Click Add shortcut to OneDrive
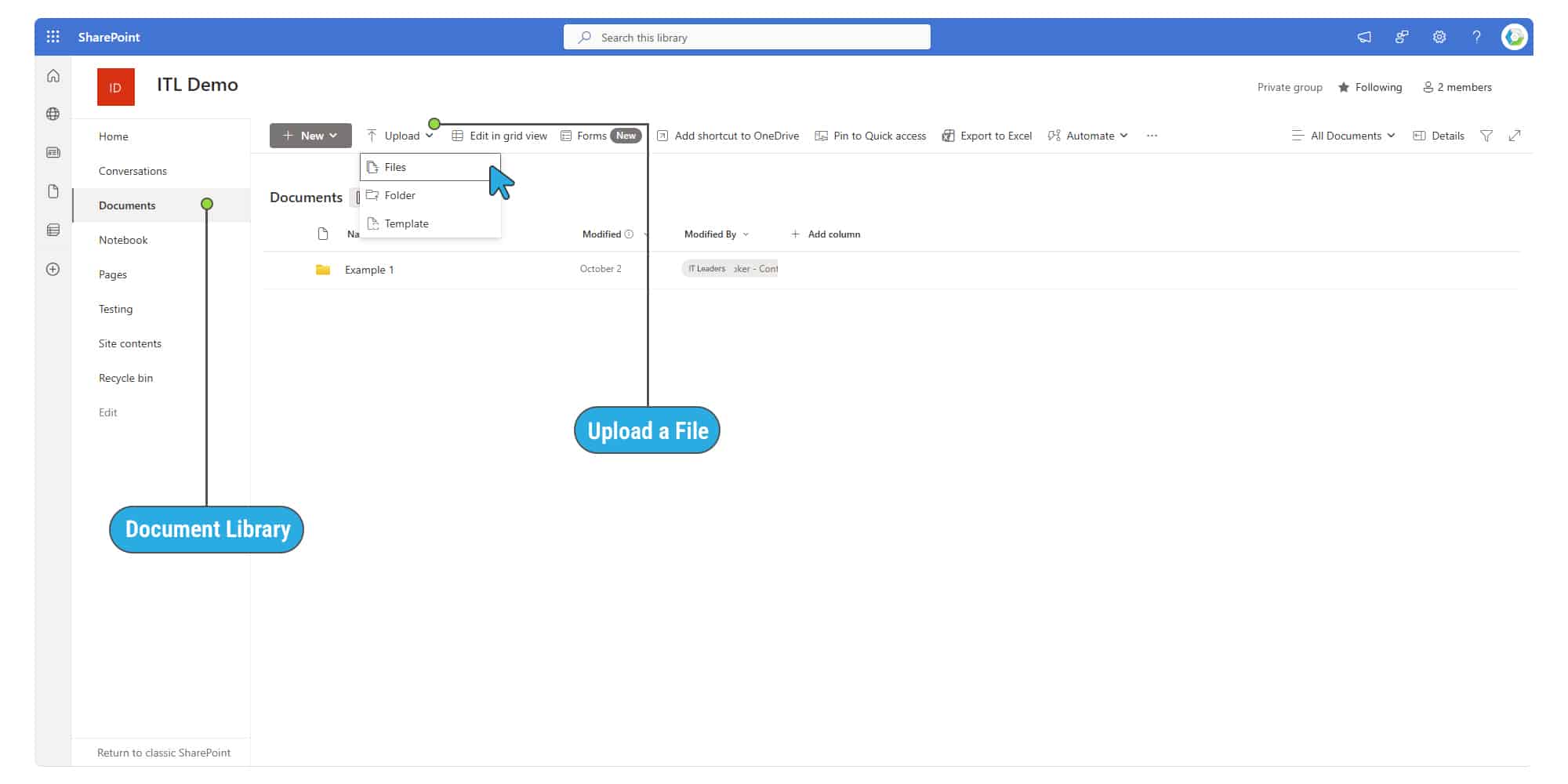The height and width of the screenshot is (784, 1568). [728, 135]
